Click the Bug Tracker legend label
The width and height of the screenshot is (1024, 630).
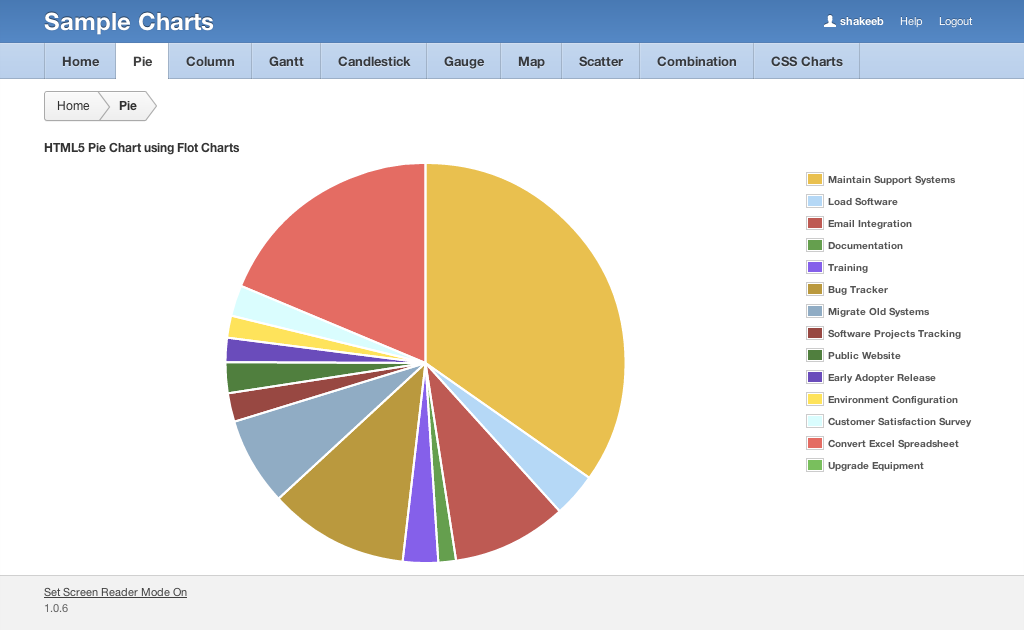[857, 290]
